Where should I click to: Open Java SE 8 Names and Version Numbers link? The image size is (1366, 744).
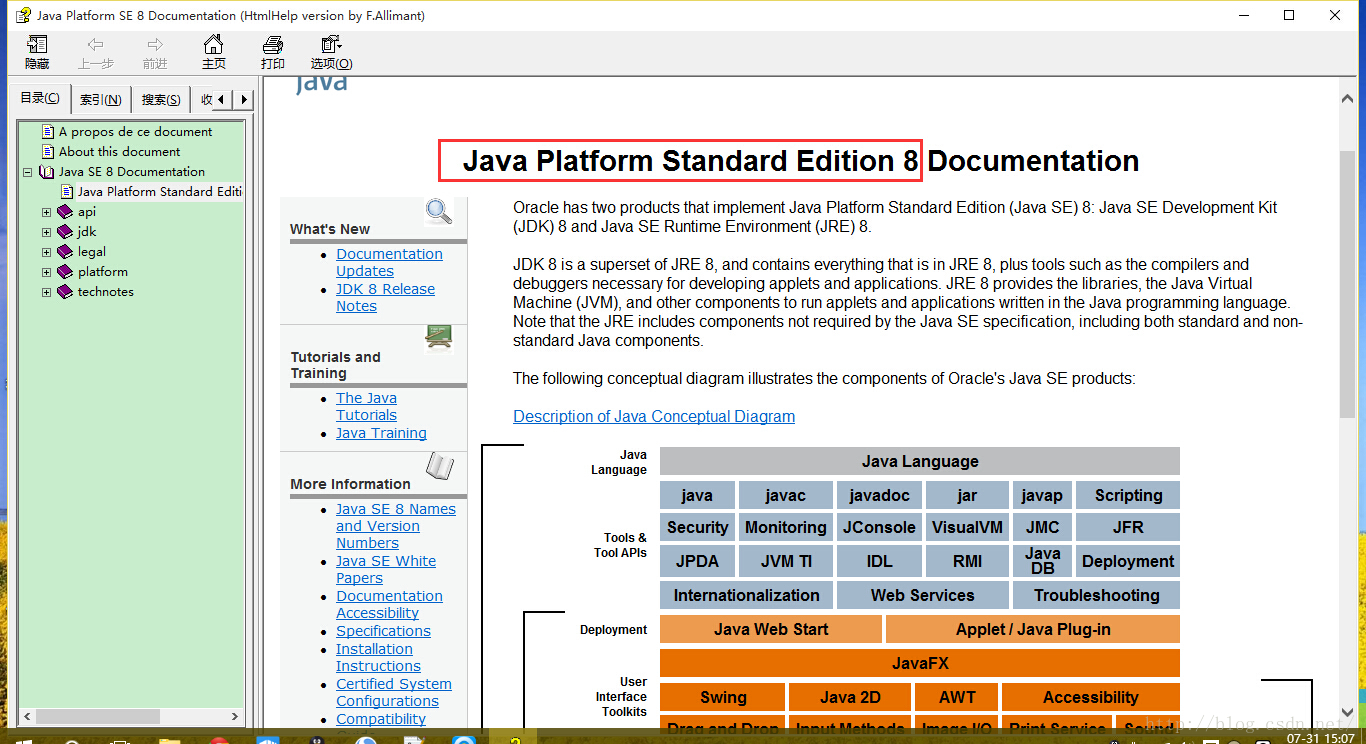pyautogui.click(x=395, y=526)
